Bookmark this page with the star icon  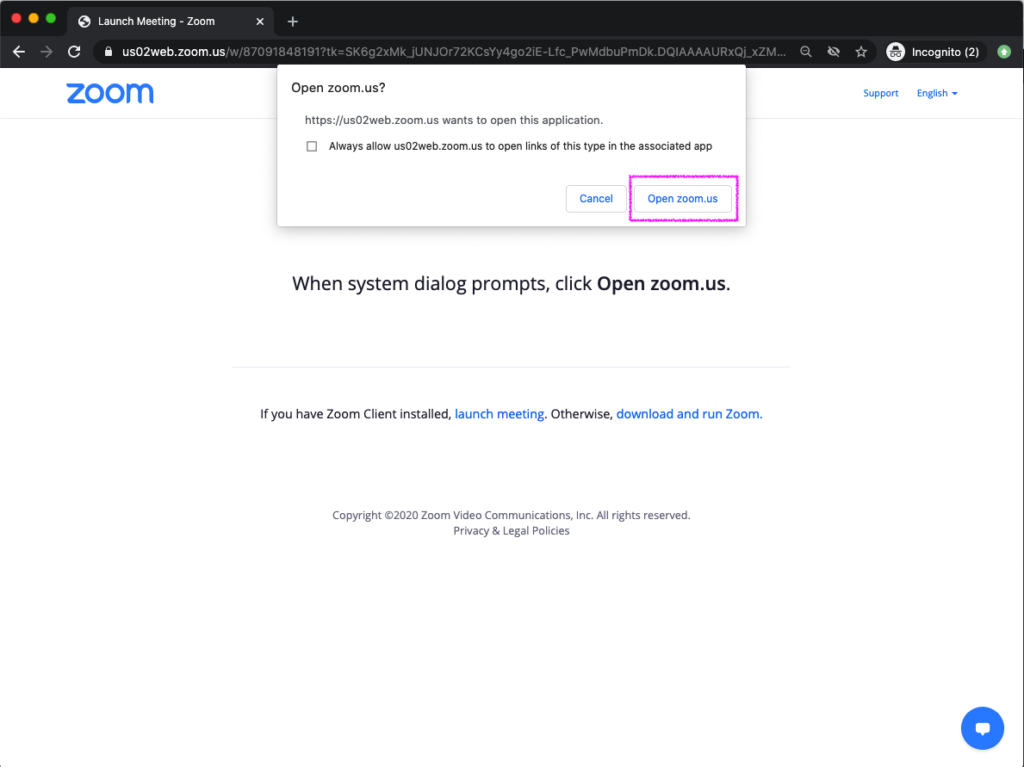tap(860, 52)
